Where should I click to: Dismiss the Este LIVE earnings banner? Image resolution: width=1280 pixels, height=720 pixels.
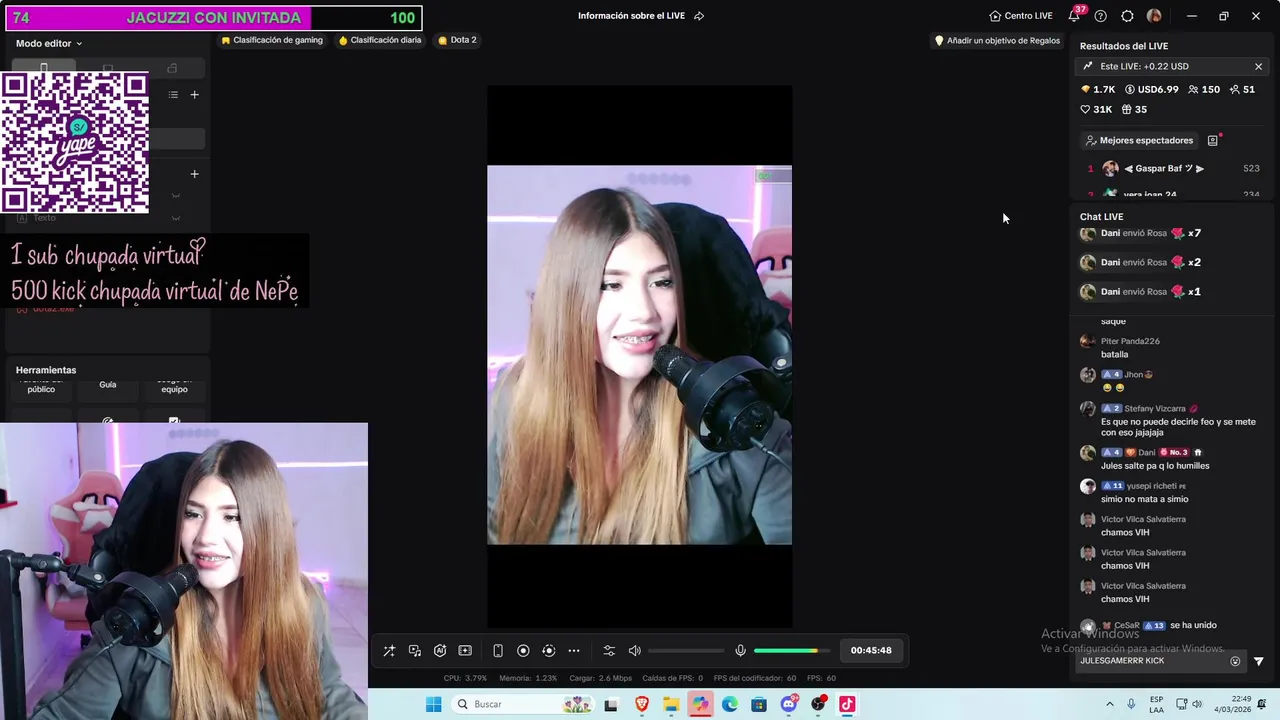point(1258,66)
